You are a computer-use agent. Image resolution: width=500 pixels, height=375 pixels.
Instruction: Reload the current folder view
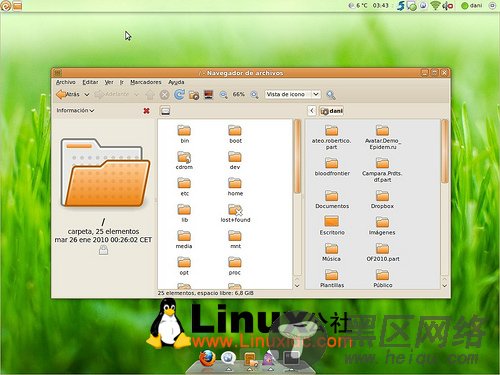(179, 95)
